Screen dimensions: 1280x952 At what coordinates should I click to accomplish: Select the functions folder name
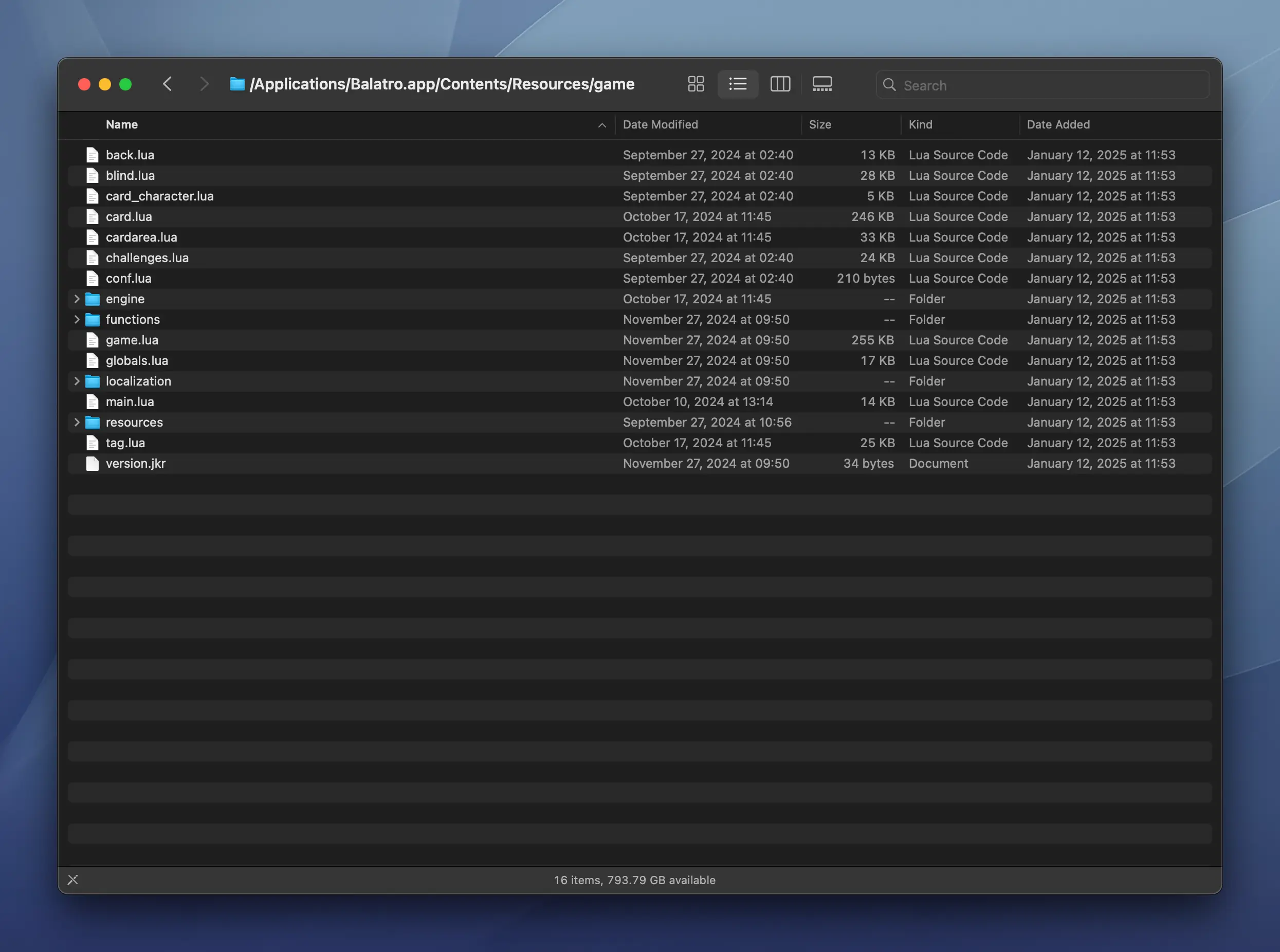133,319
